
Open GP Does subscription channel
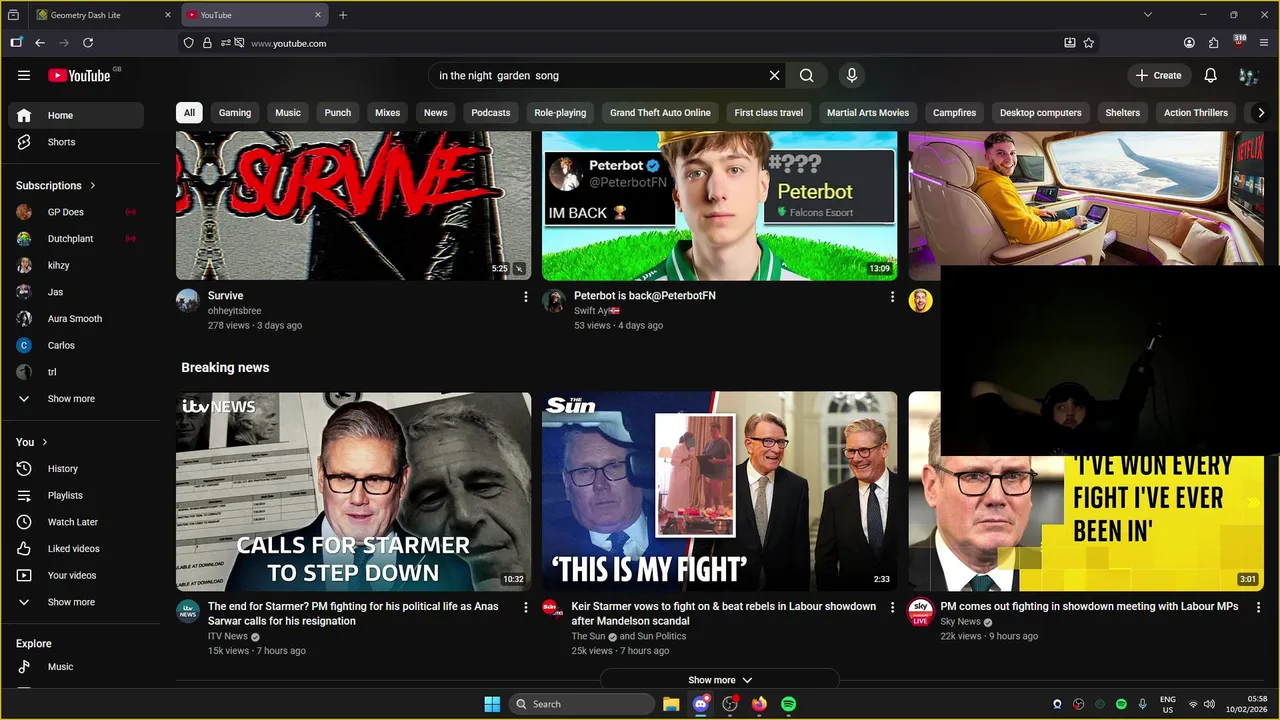(76, 212)
